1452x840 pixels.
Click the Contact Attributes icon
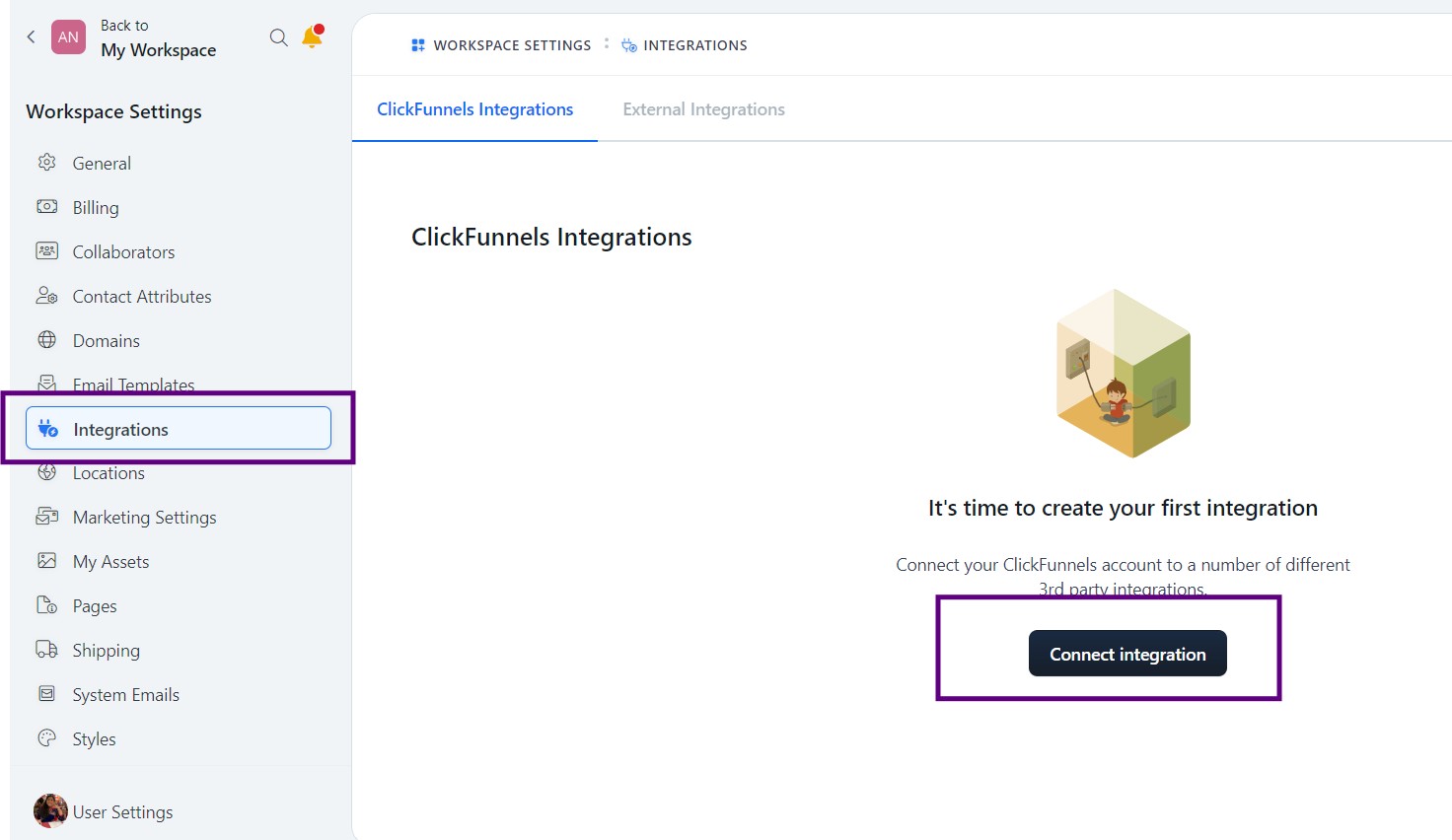46,296
